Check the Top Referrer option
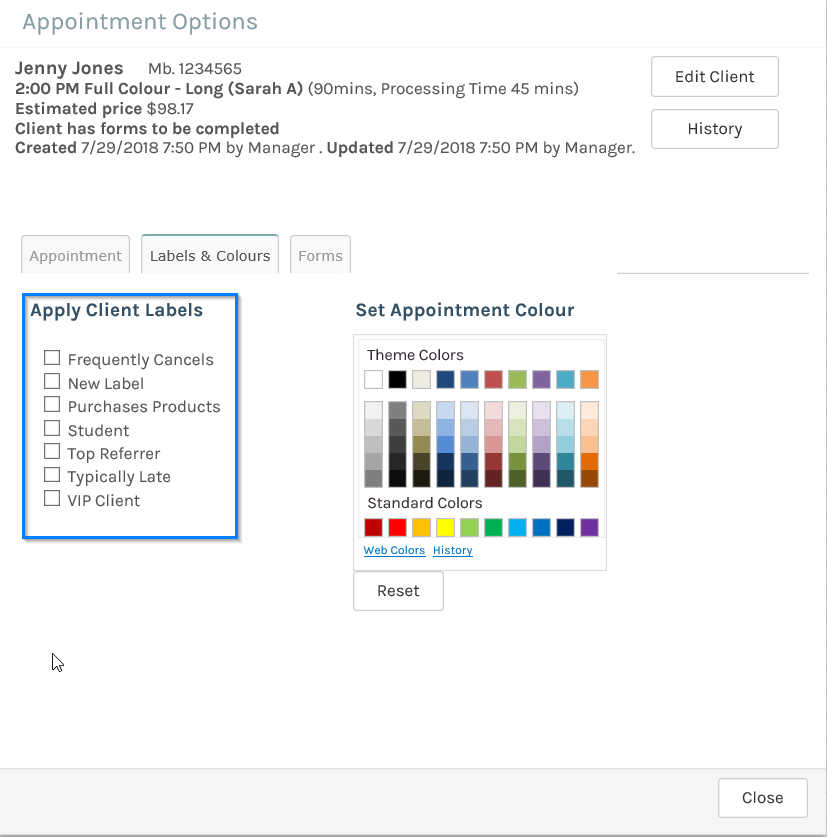Image resolution: width=827 pixels, height=837 pixels. tap(52, 450)
